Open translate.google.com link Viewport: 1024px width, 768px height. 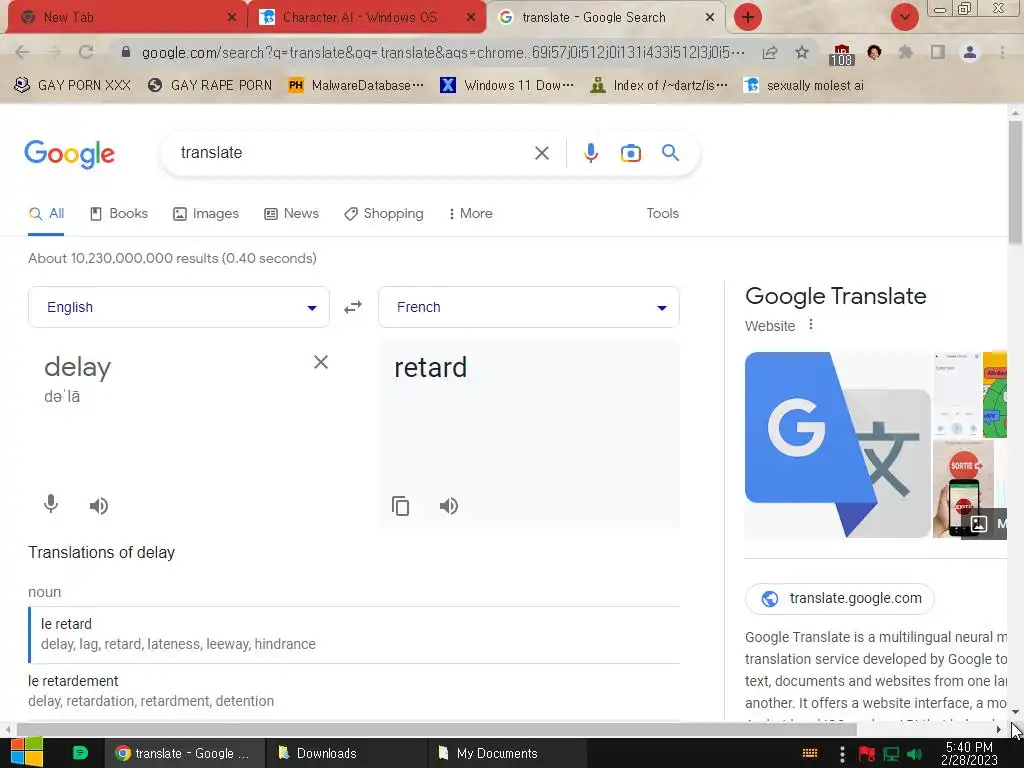(x=840, y=598)
